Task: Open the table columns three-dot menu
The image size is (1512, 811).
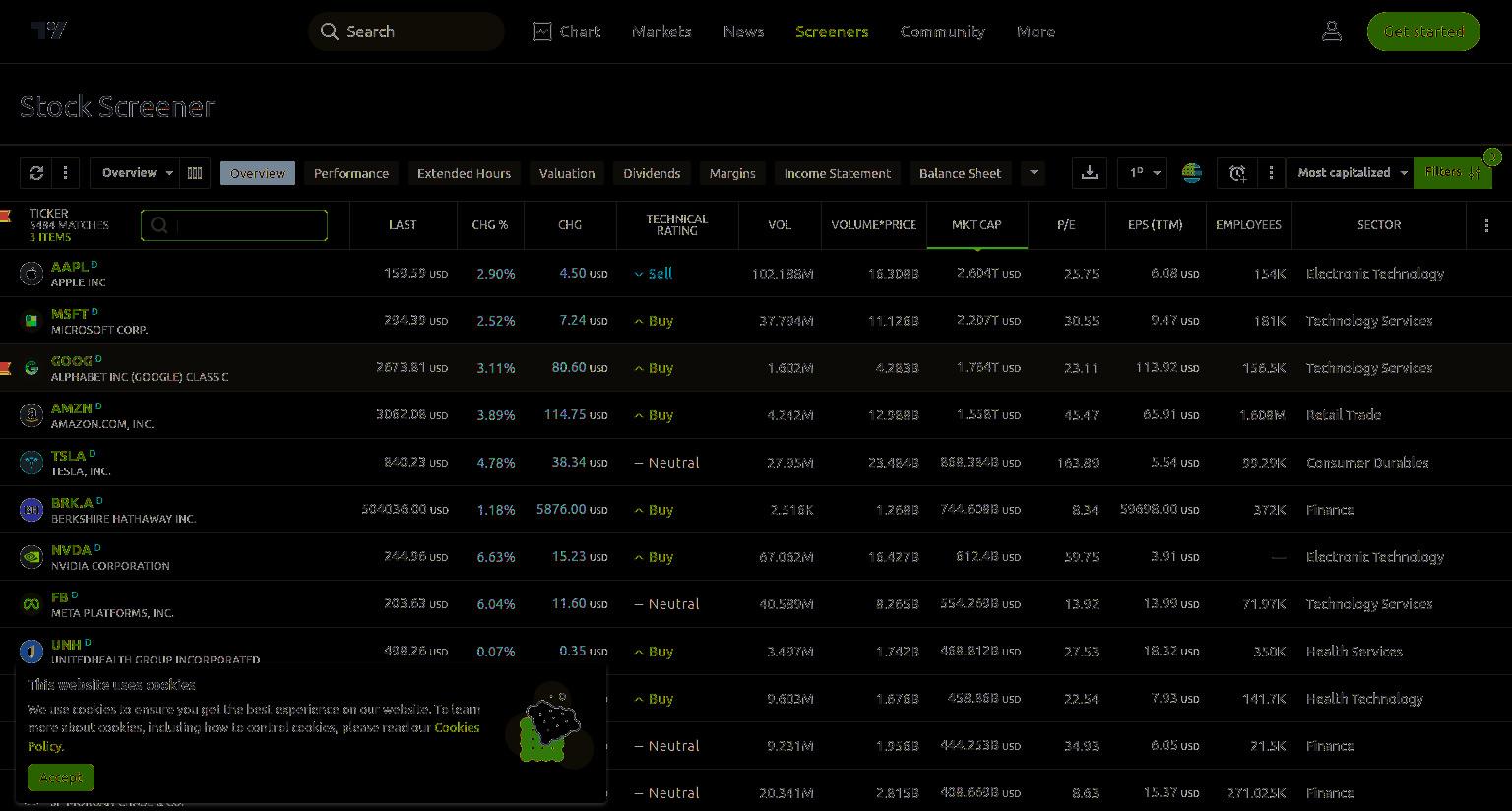Action: (x=1486, y=225)
